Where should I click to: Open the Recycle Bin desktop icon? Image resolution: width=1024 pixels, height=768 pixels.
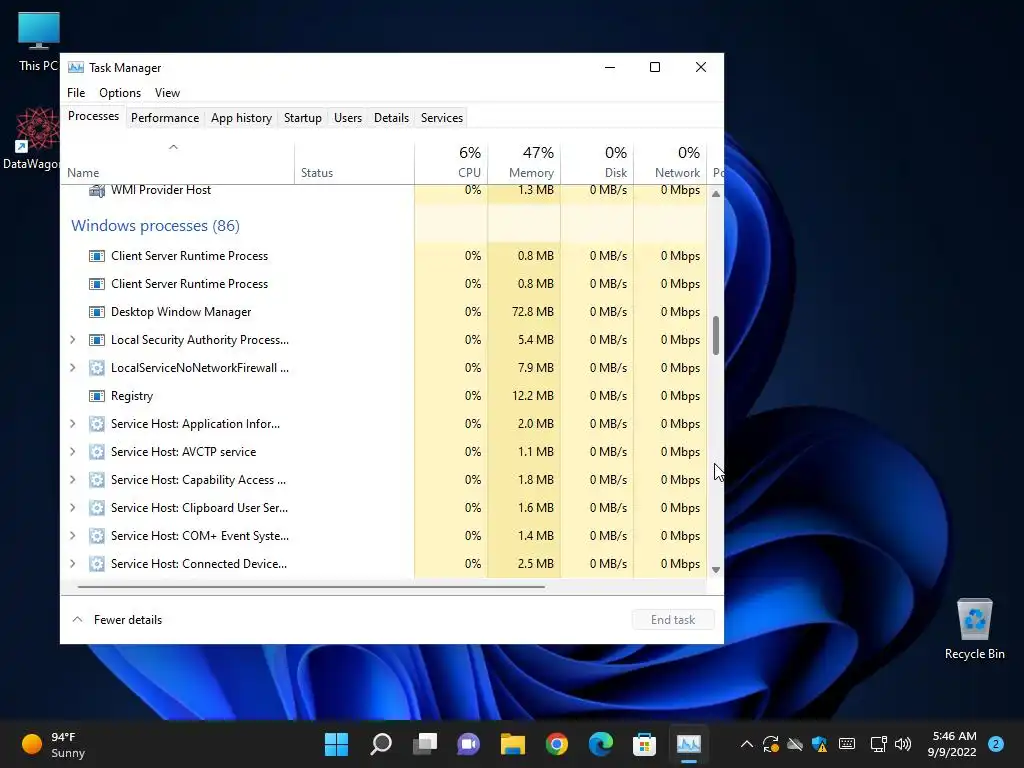point(974,630)
